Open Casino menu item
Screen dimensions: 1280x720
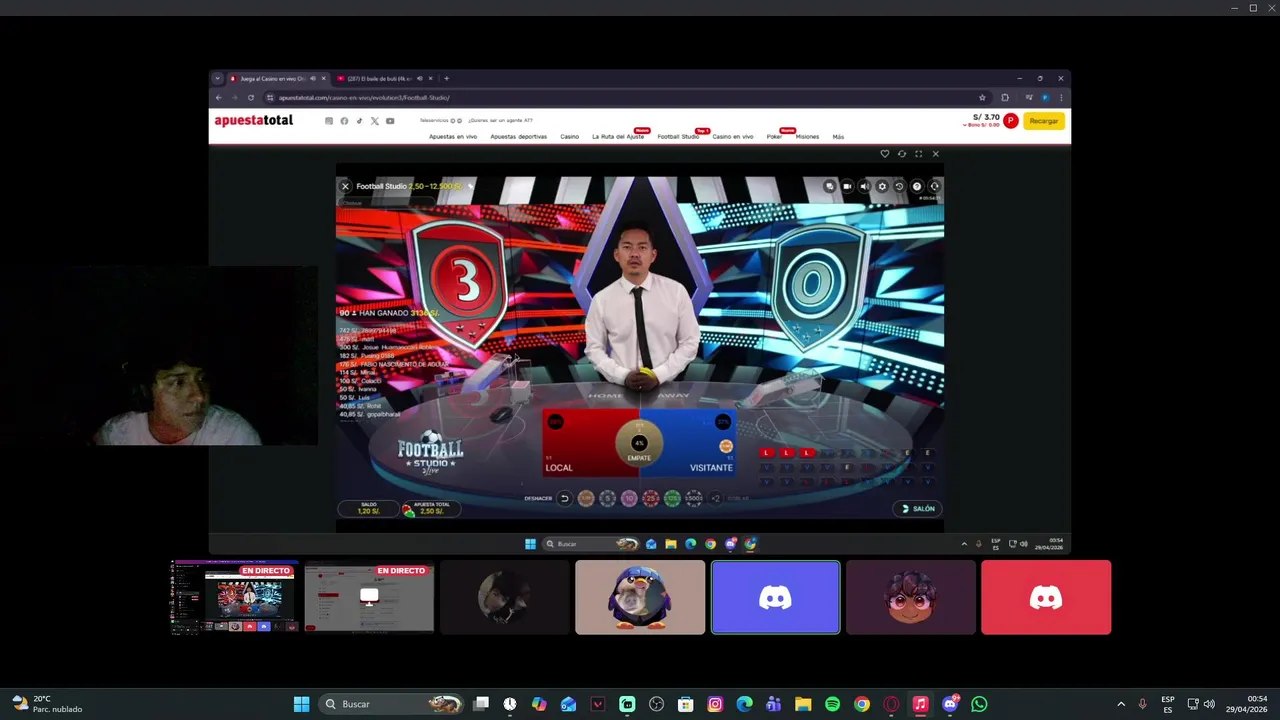(x=569, y=137)
